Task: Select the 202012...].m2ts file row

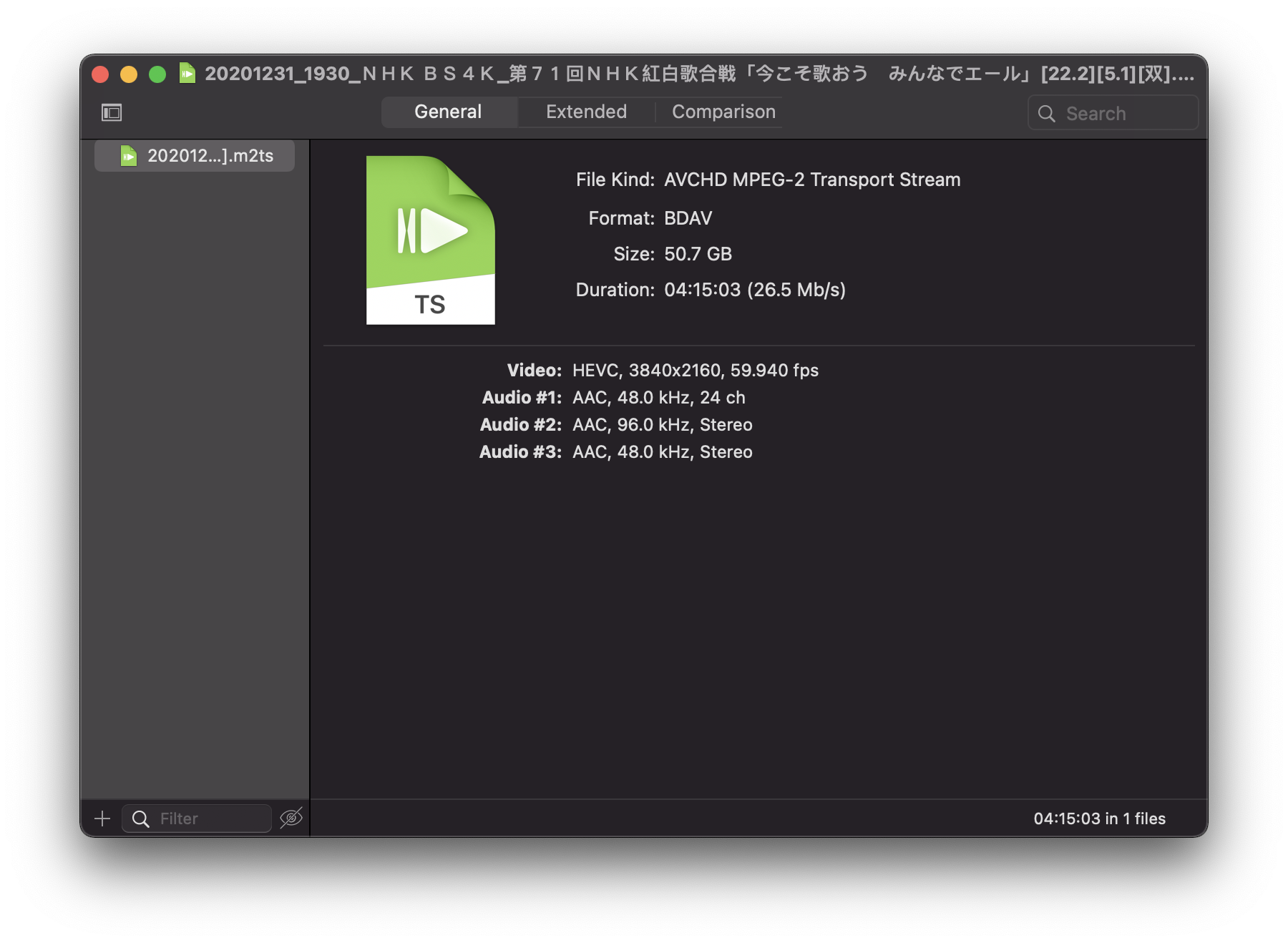Action: click(x=195, y=156)
